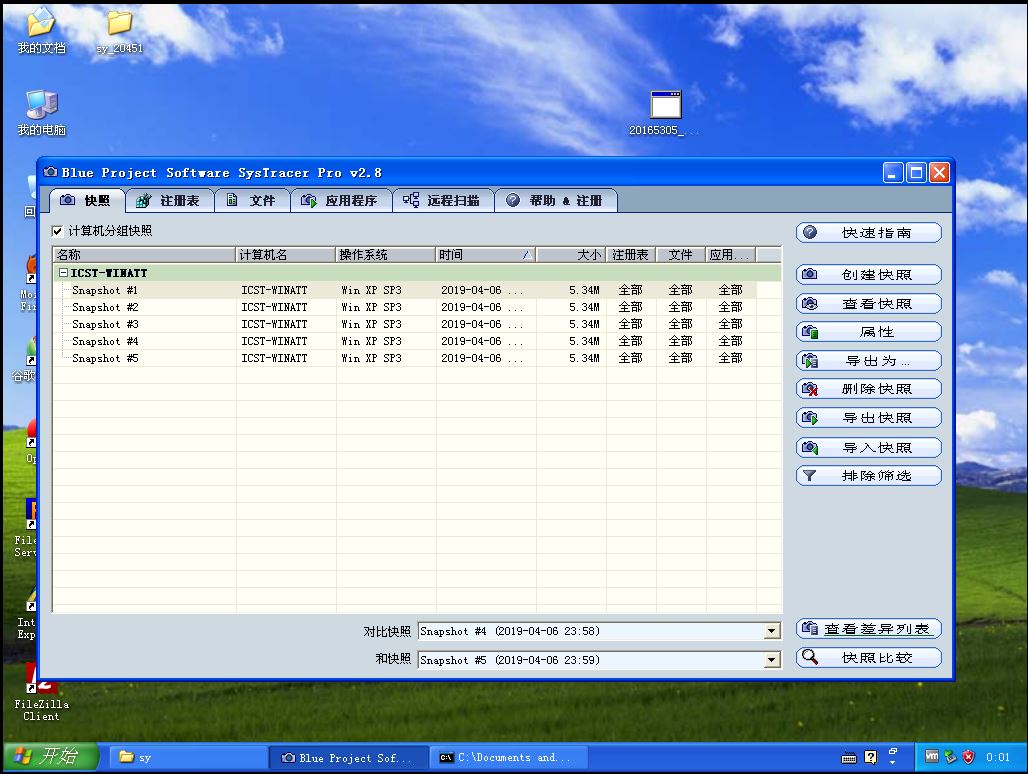Screen dimensions: 1028x774
Task: Switch to the sy taskbar folder window
Action: click(187, 758)
